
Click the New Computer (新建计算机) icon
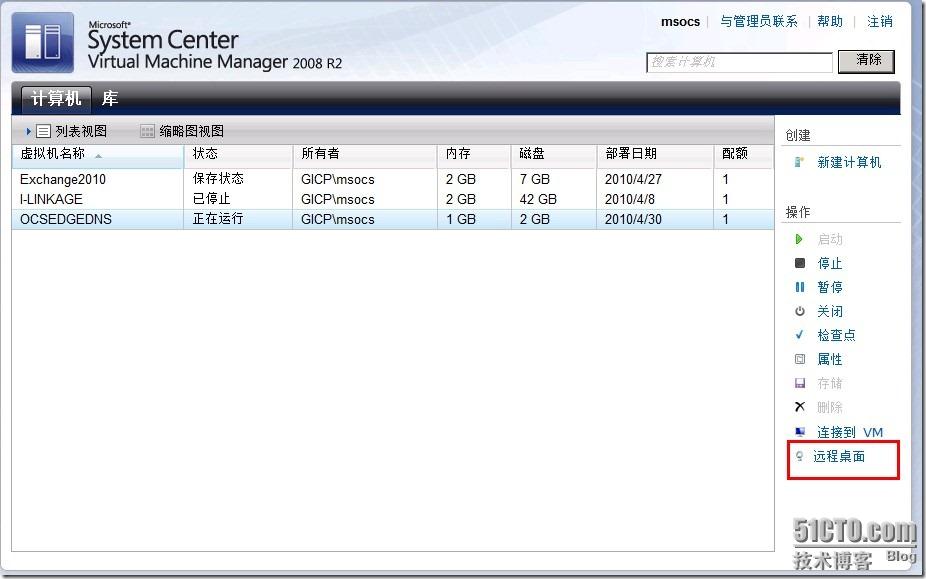(x=799, y=162)
